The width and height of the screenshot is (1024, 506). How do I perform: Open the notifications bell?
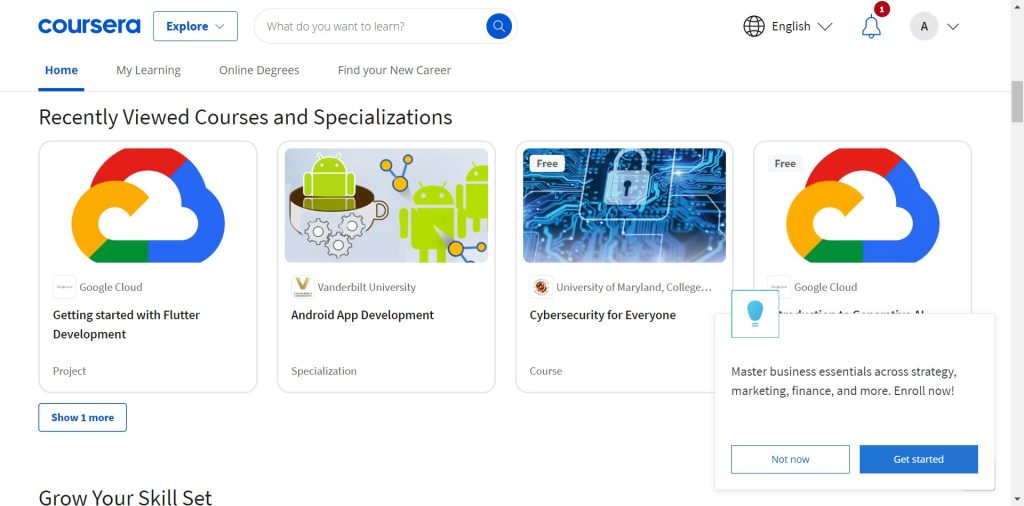pos(871,27)
